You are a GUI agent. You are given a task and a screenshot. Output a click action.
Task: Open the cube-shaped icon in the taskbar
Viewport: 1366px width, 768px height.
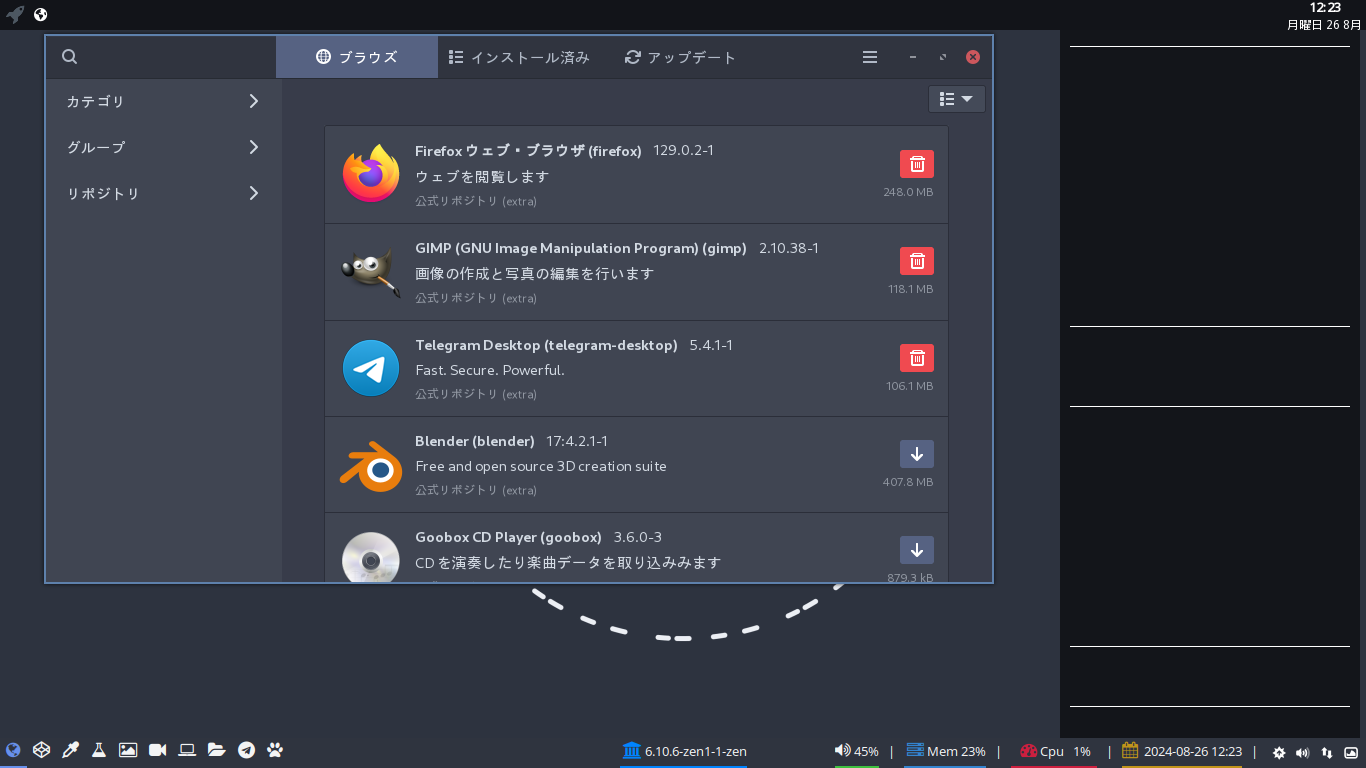(x=41, y=750)
